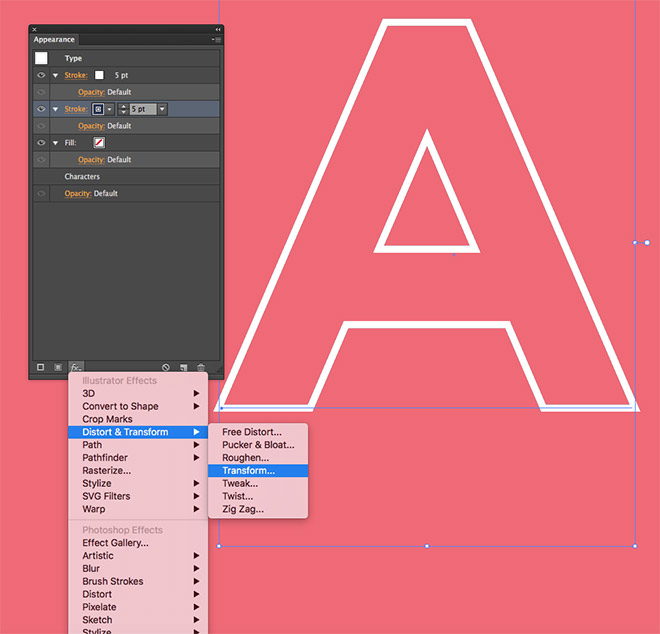Collapse the Appearance panel with double arrows

pos(218,30)
